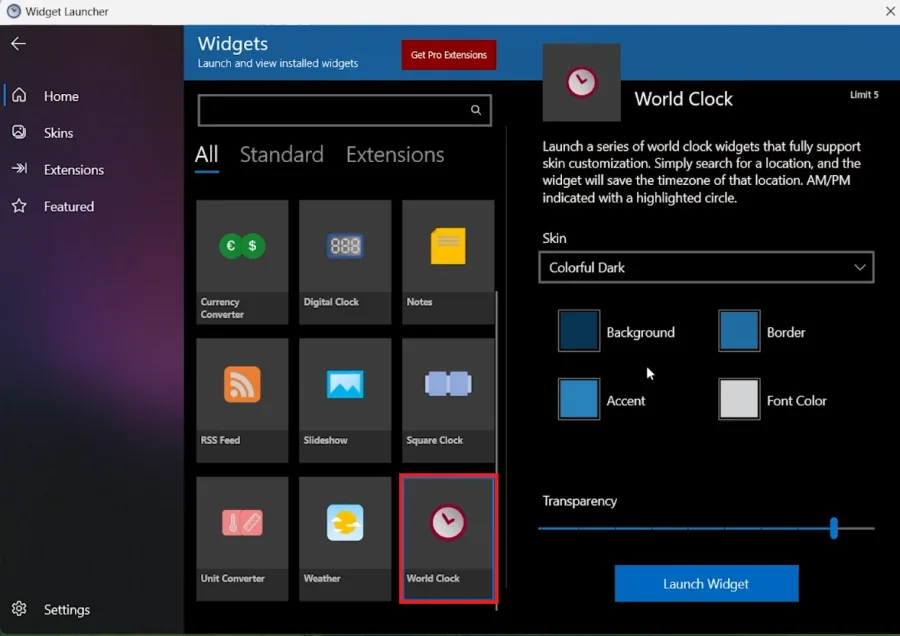Screen dimensions: 900x636
Task: Switch to the Standard tab
Action: 282,154
